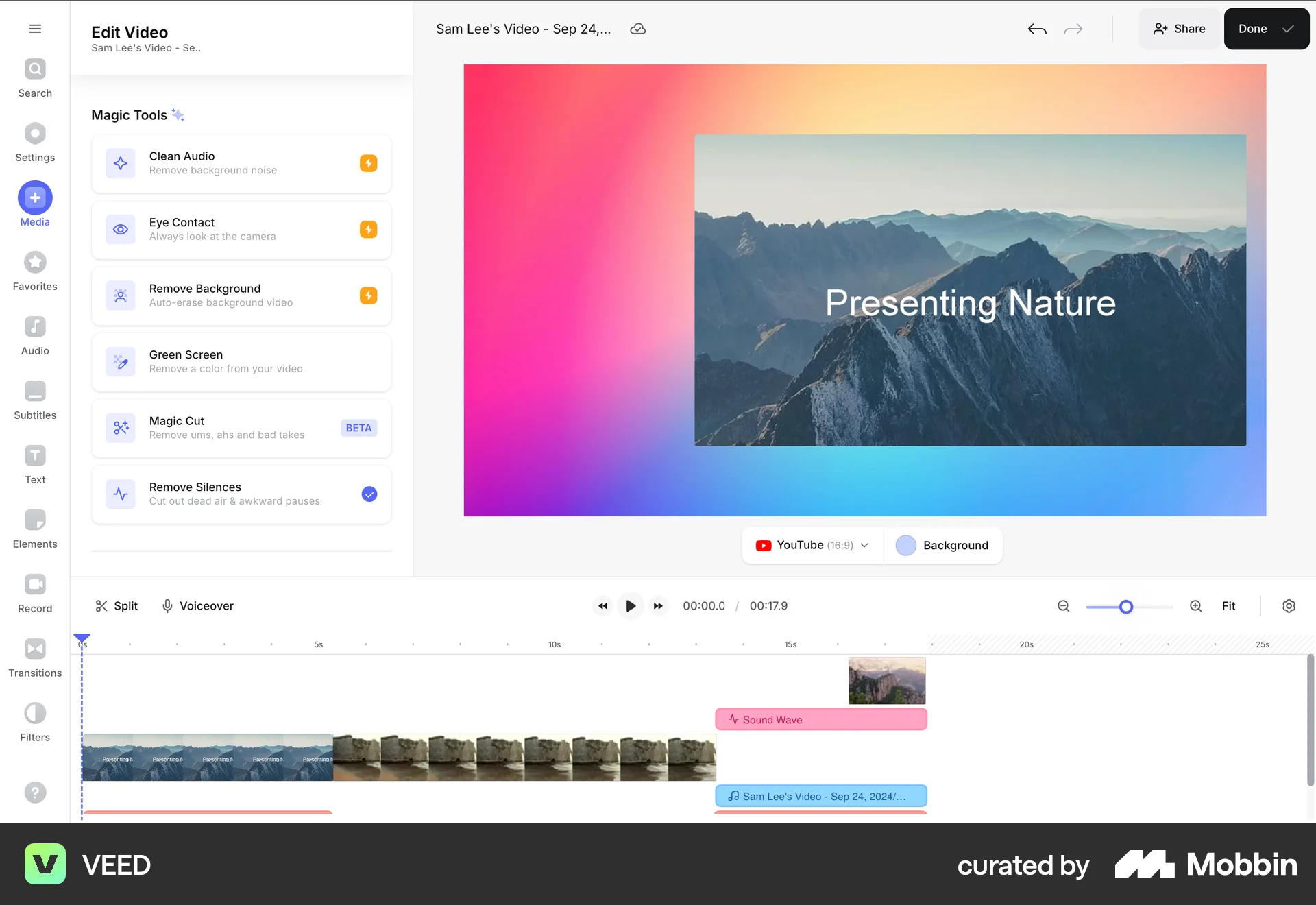Select the Sound Wave clip in the timeline
1316x905 pixels.
pyautogui.click(x=820, y=719)
